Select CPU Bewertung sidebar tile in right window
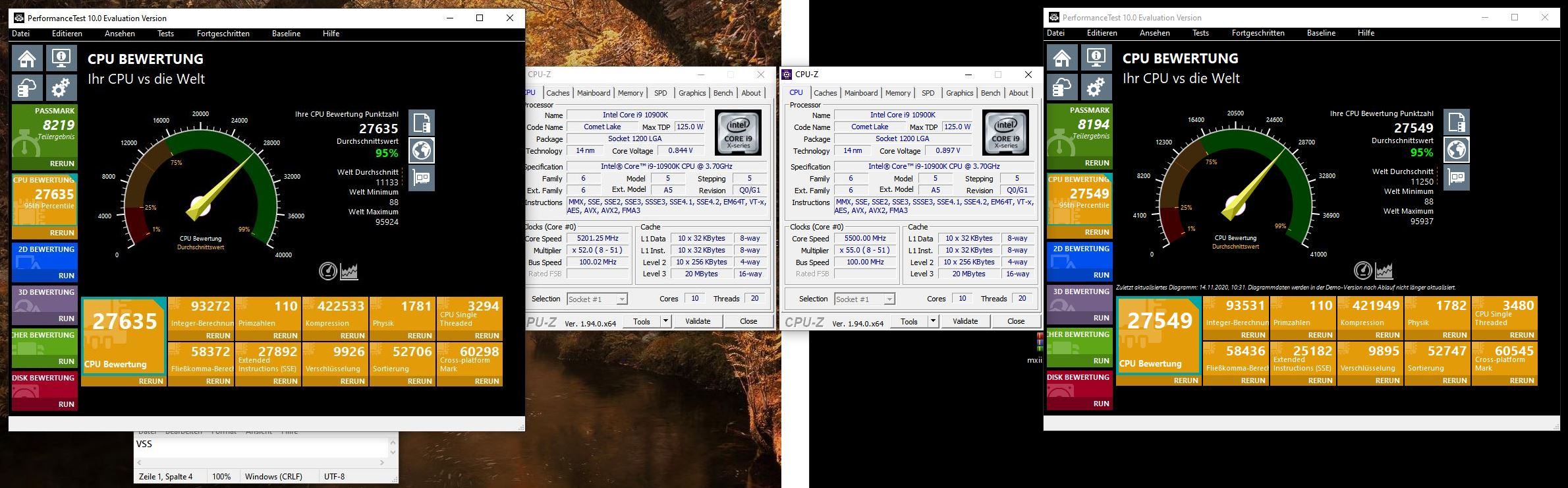 tap(1080, 200)
